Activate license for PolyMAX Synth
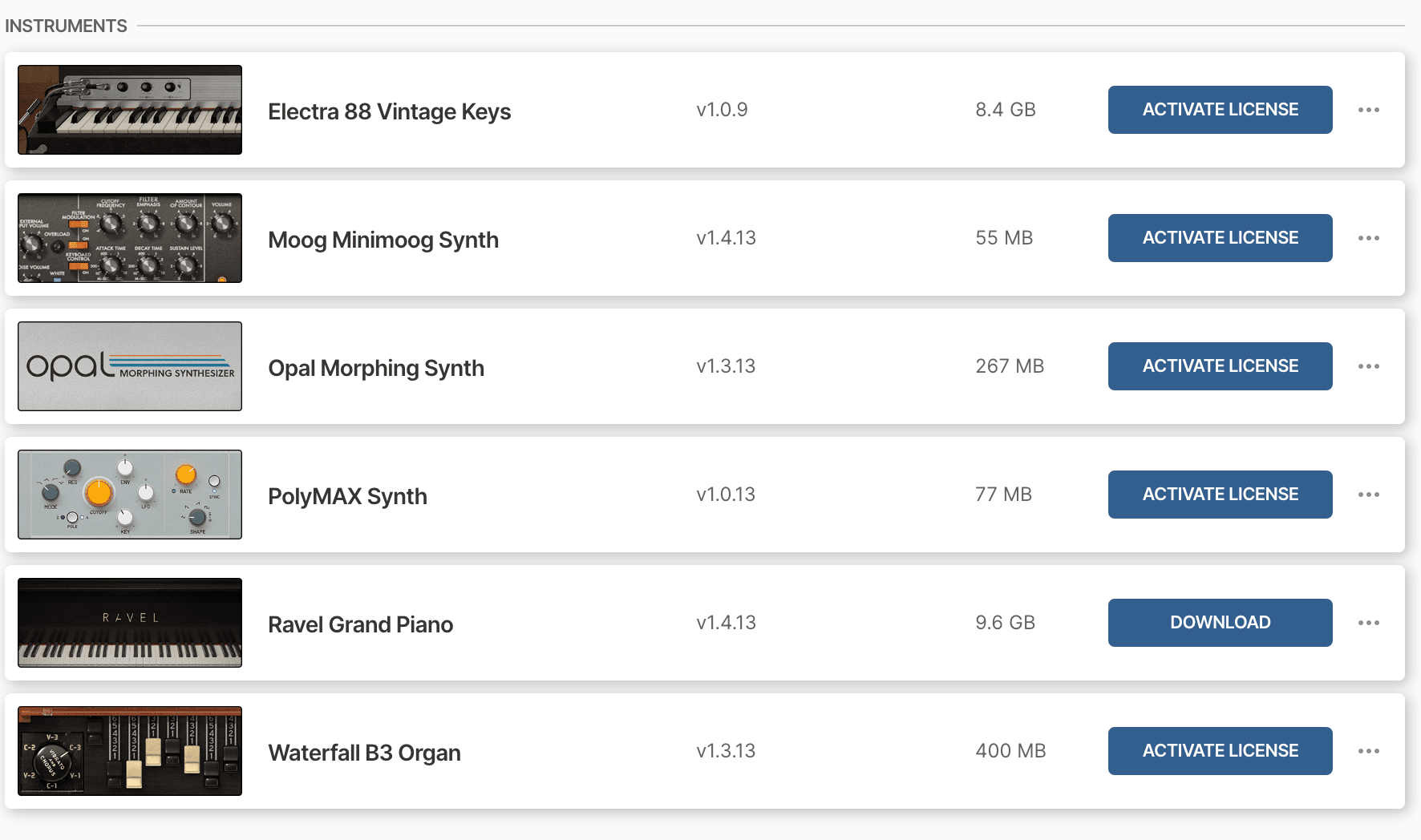 point(1220,495)
